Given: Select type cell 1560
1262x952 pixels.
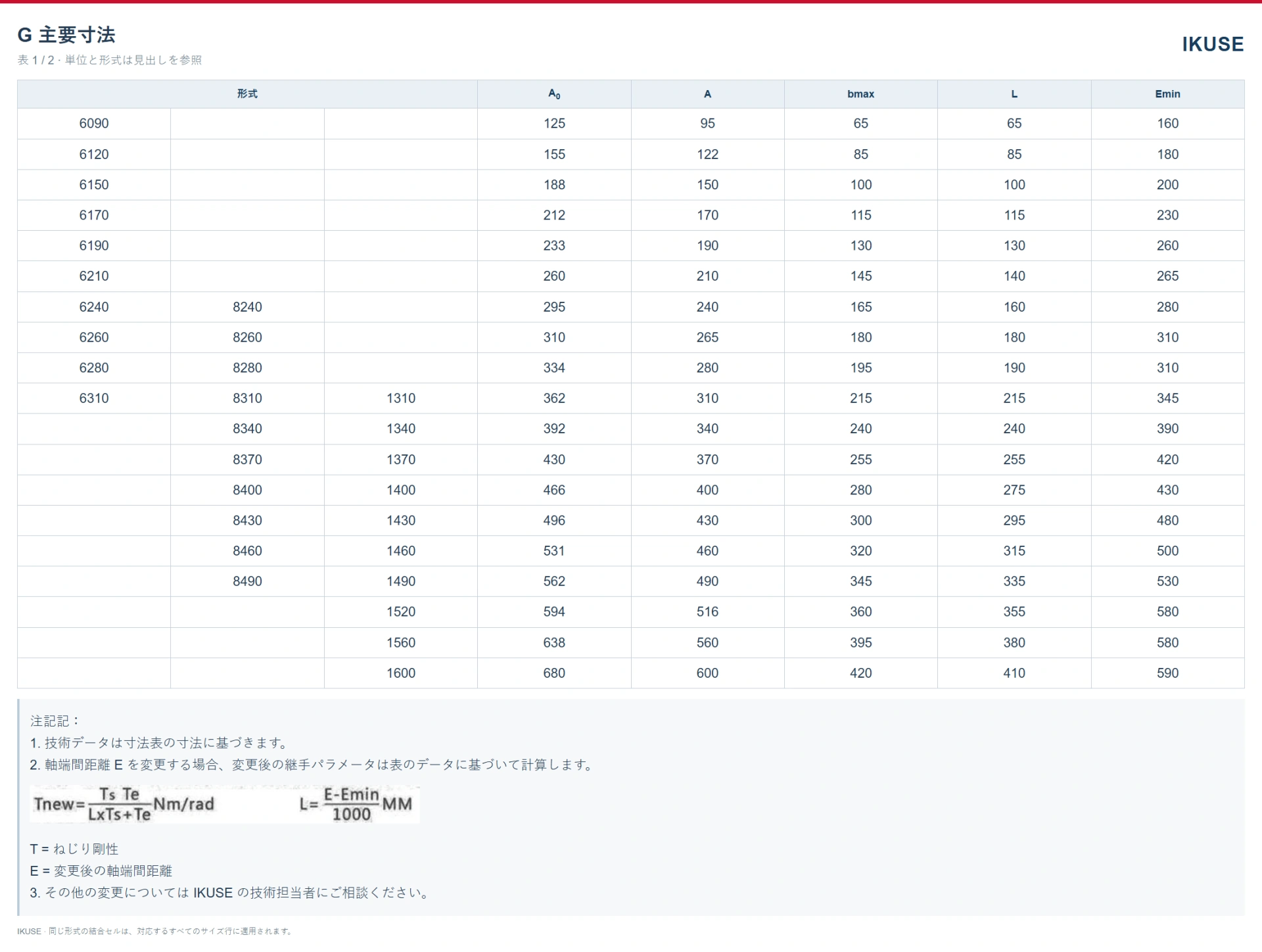Looking at the screenshot, I should tap(401, 642).
